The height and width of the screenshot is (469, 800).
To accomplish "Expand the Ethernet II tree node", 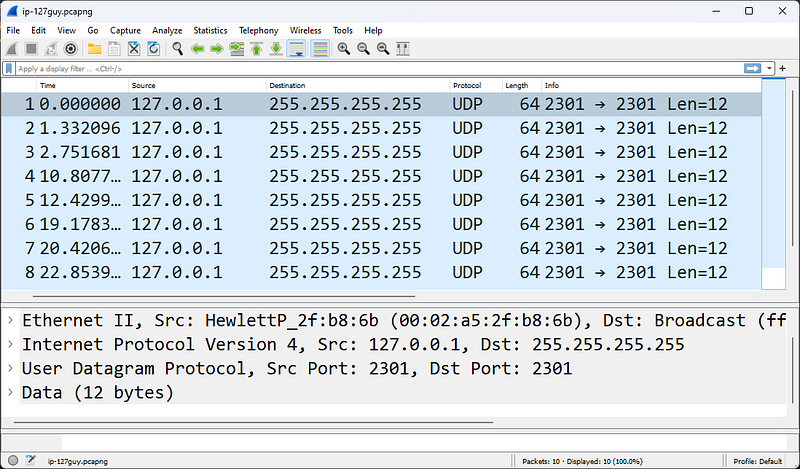I will [10, 320].
